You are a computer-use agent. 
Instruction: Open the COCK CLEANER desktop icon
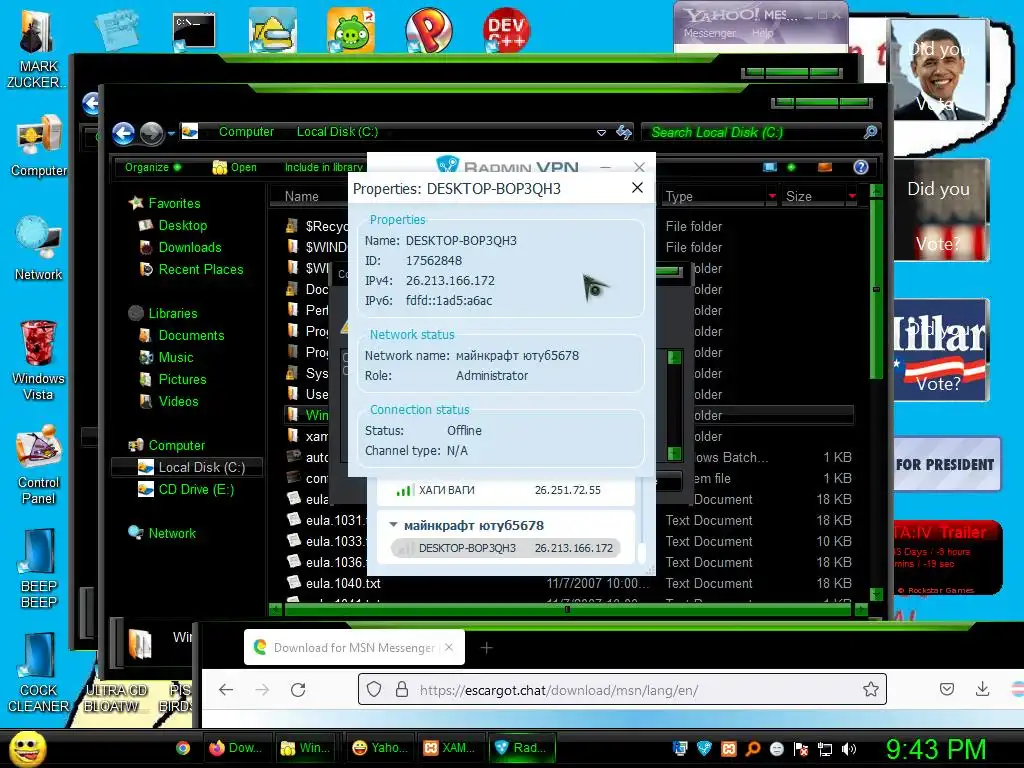[x=38, y=673]
